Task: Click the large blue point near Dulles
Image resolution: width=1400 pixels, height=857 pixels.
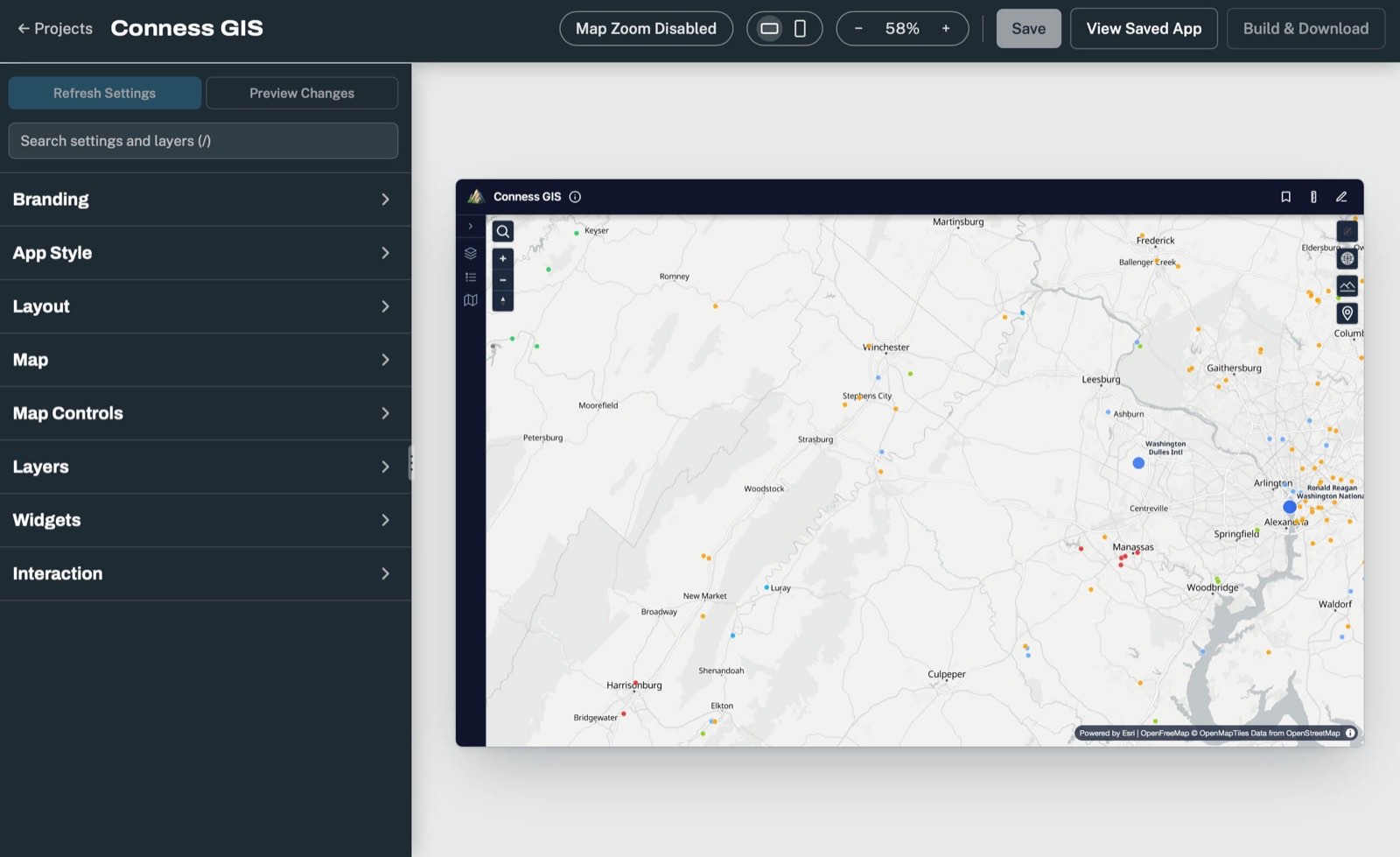Action: pyautogui.click(x=1138, y=463)
